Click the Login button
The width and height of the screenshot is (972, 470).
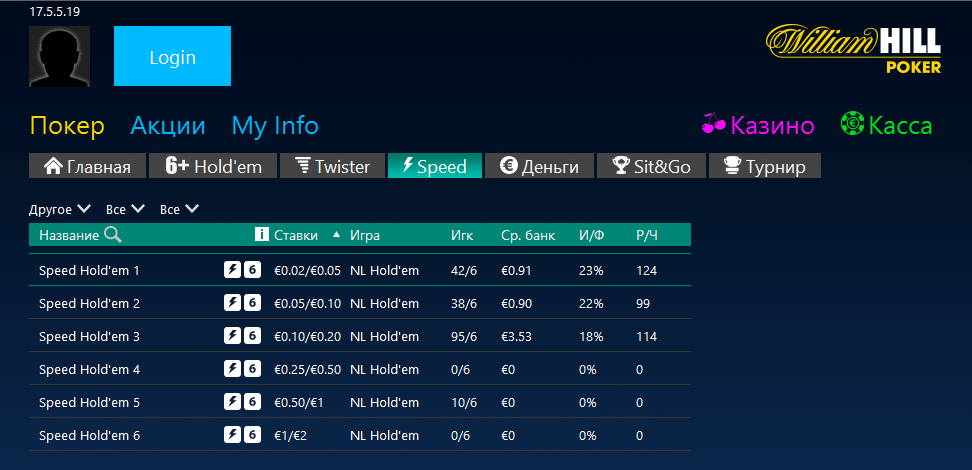pyautogui.click(x=172, y=56)
